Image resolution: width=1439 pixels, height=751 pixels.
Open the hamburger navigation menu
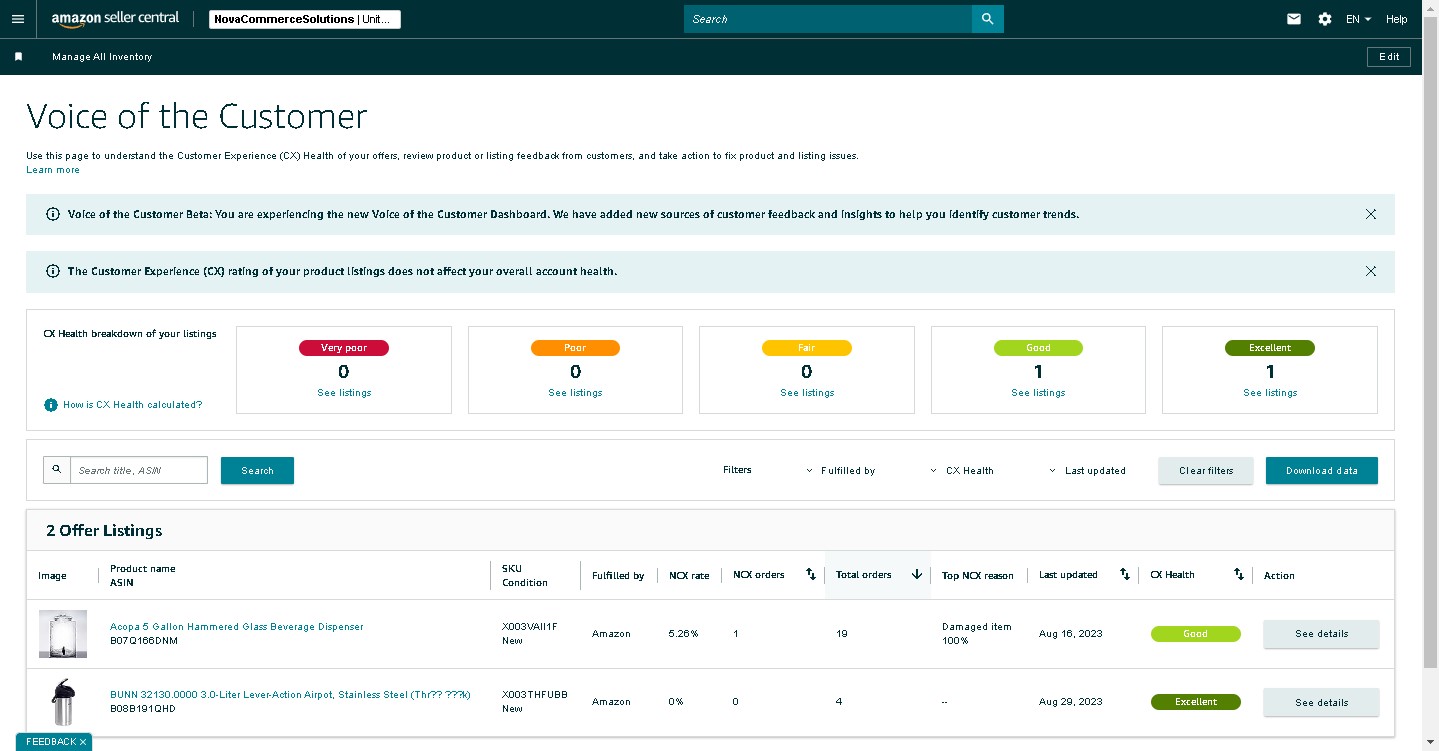coord(17,19)
